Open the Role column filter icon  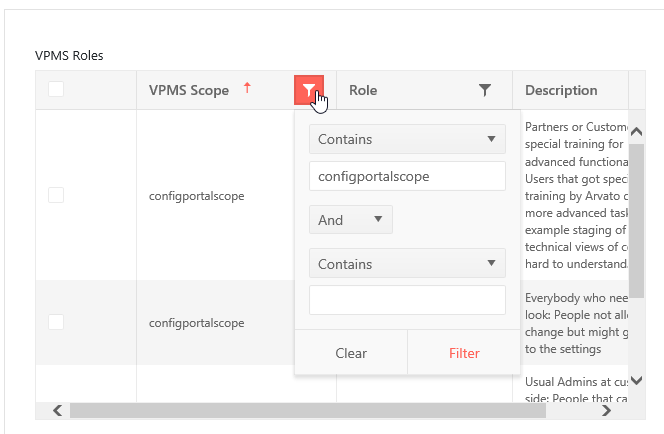pos(485,90)
